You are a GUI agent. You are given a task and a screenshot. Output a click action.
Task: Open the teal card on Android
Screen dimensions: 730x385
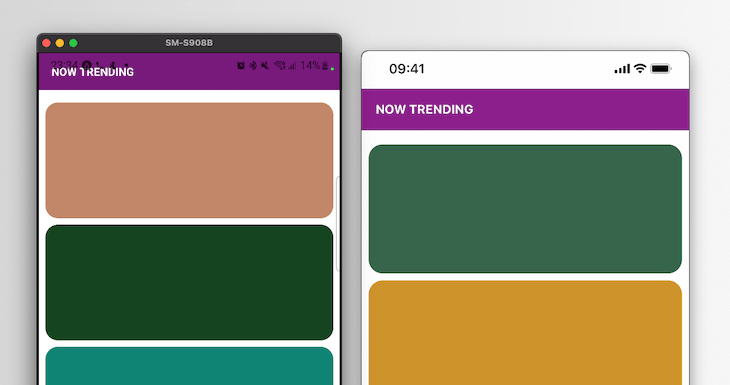click(x=189, y=366)
